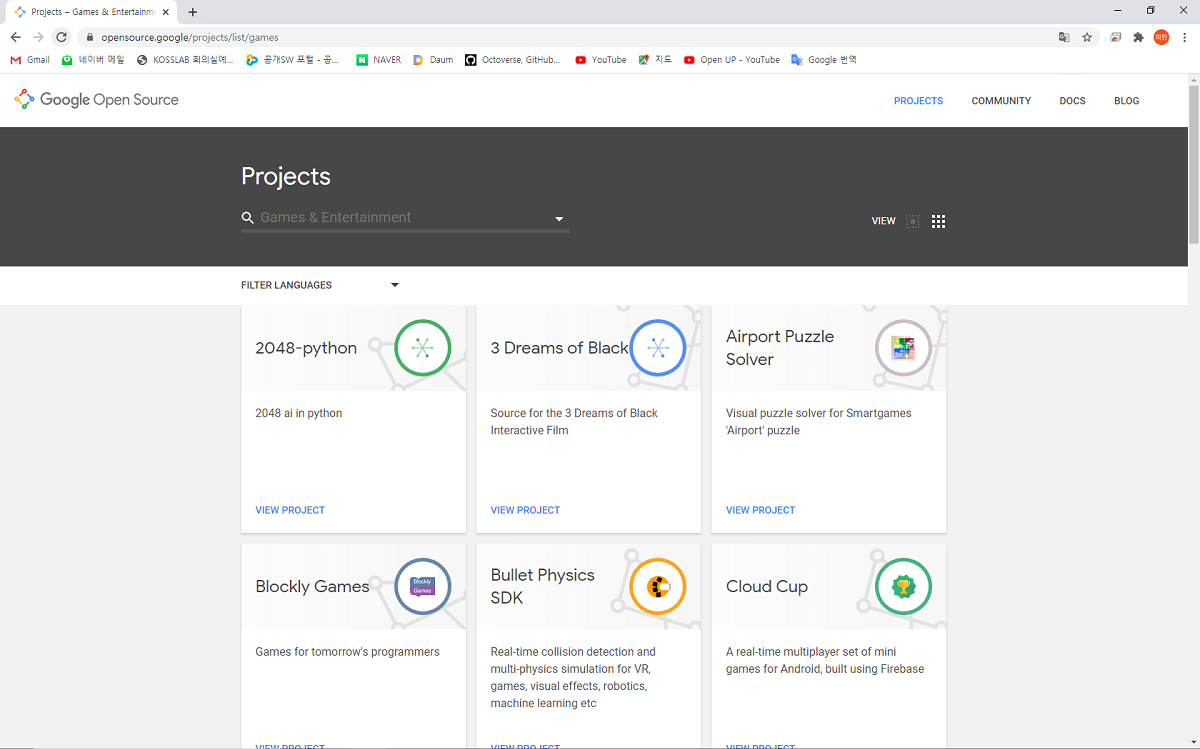
Task: Click the translate page icon in address bar
Action: coord(1064,37)
